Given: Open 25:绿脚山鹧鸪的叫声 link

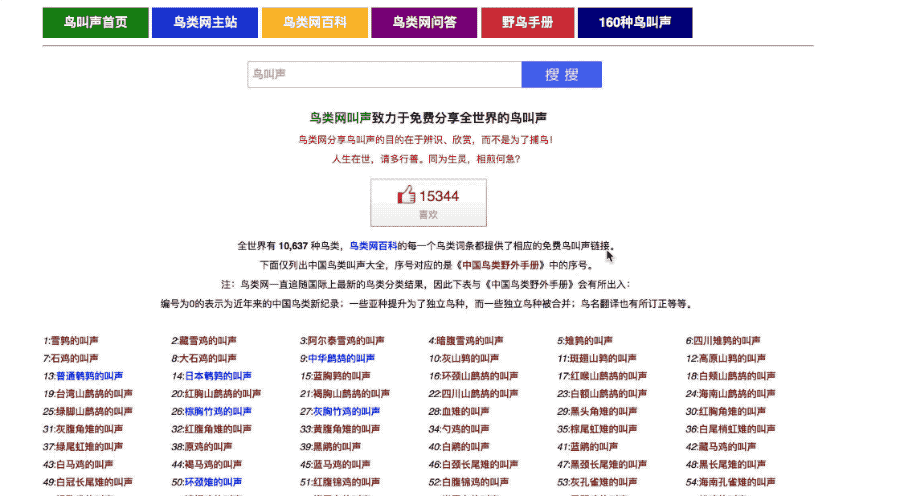Looking at the screenshot, I should pyautogui.click(x=88, y=412).
